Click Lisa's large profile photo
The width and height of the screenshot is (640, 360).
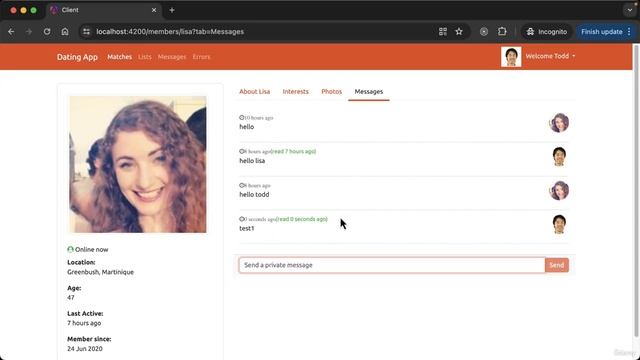pyautogui.click(x=138, y=164)
